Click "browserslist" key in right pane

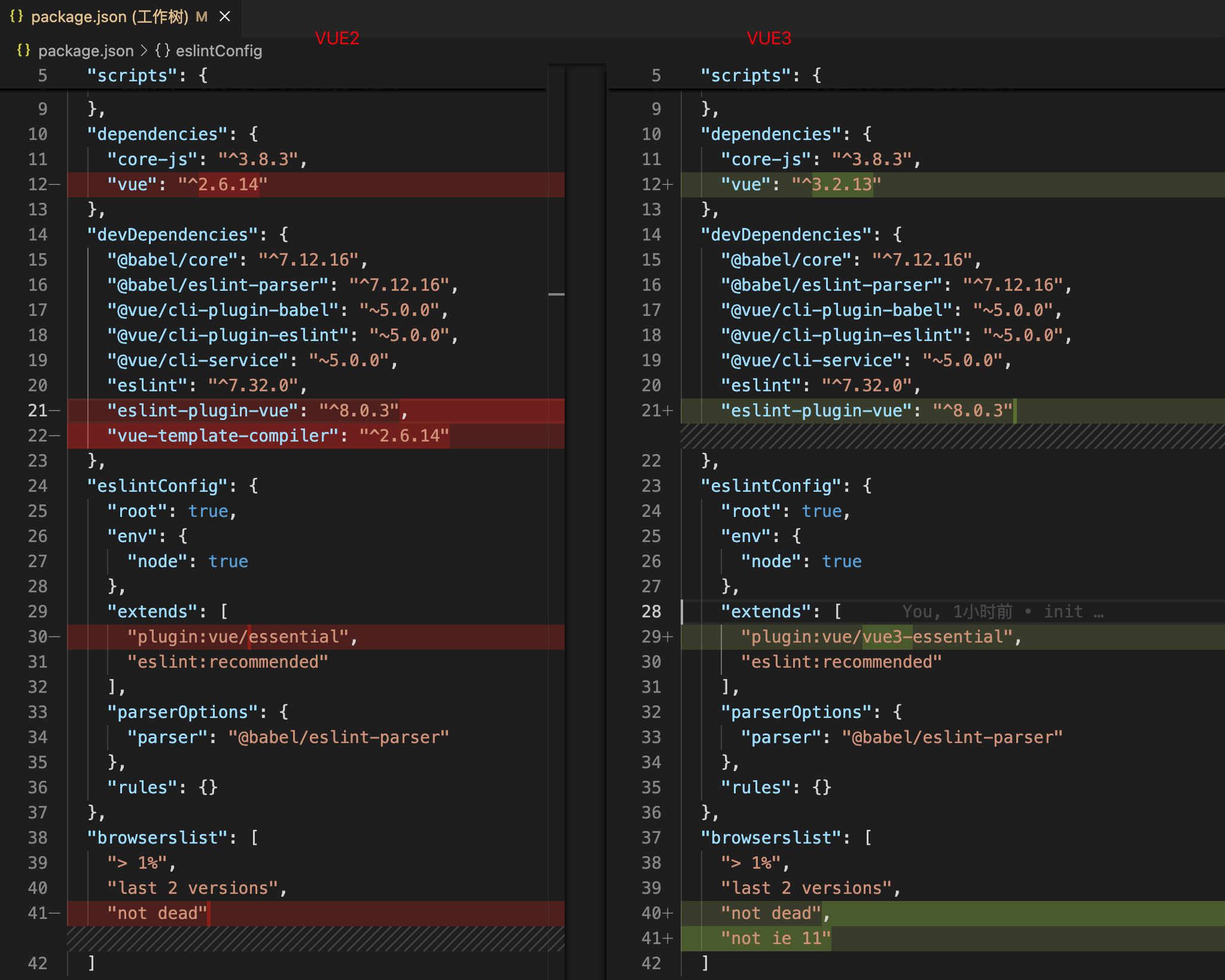pos(771,838)
